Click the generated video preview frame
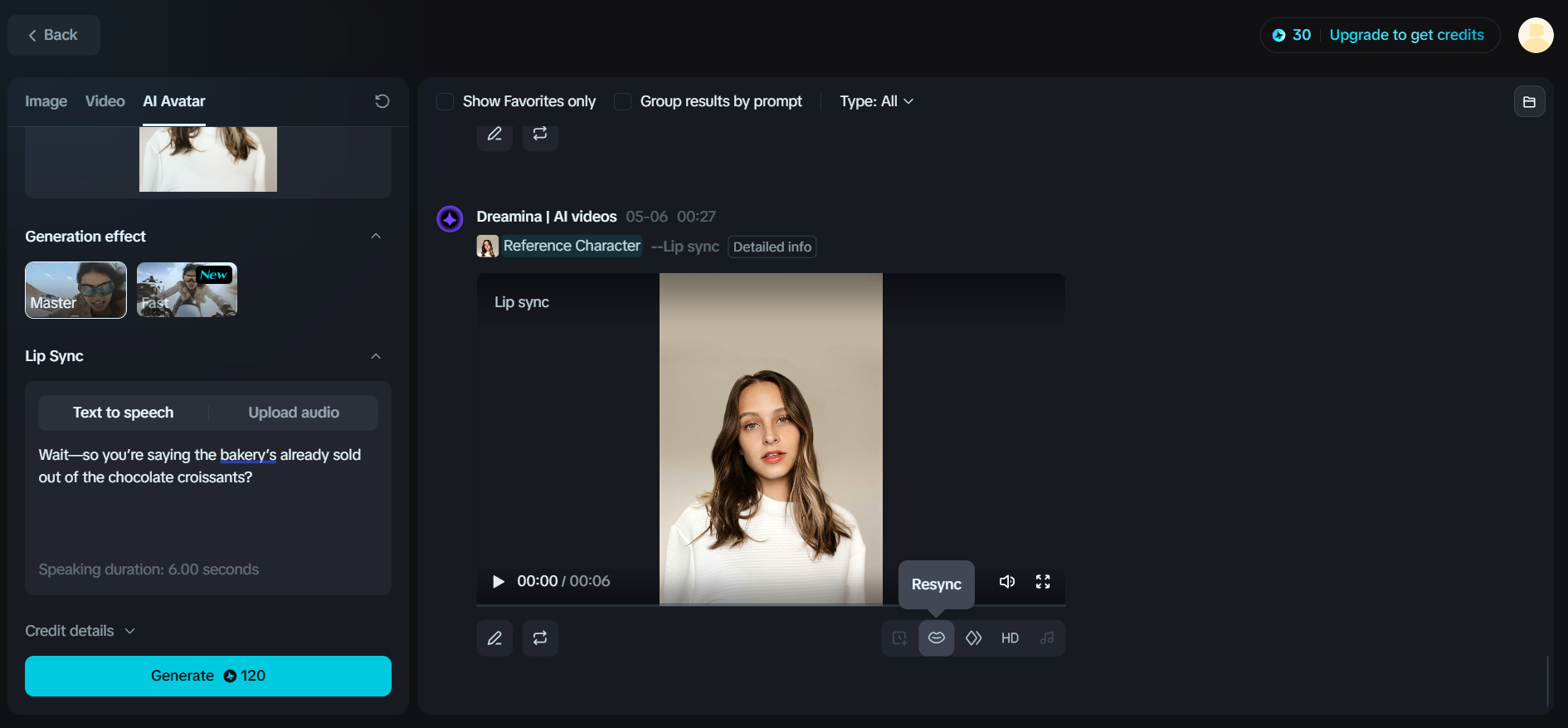This screenshot has width=1568, height=728. pyautogui.click(x=771, y=439)
